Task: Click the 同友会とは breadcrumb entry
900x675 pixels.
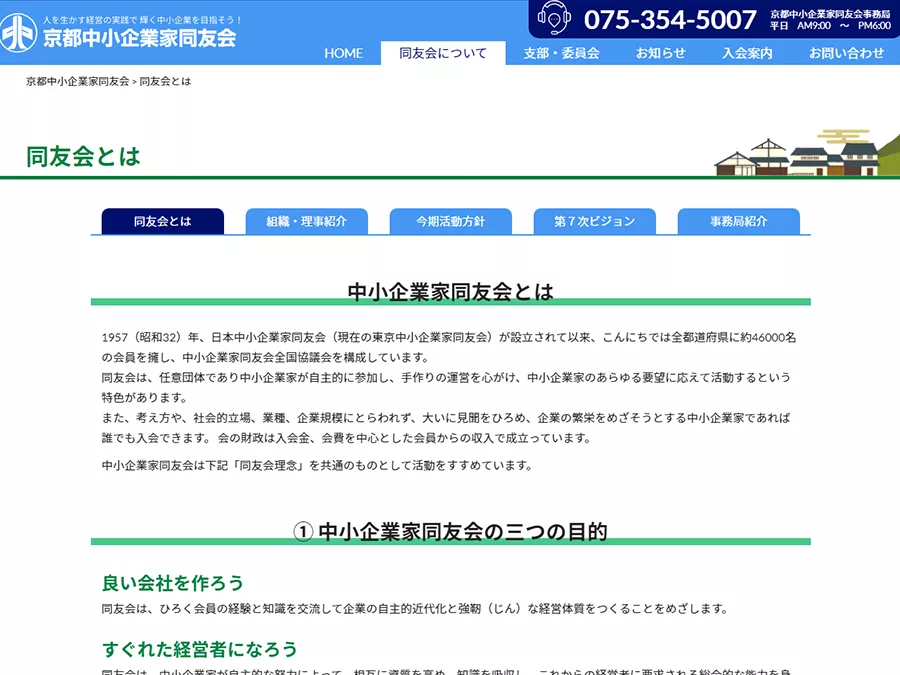Action: pyautogui.click(x=165, y=82)
